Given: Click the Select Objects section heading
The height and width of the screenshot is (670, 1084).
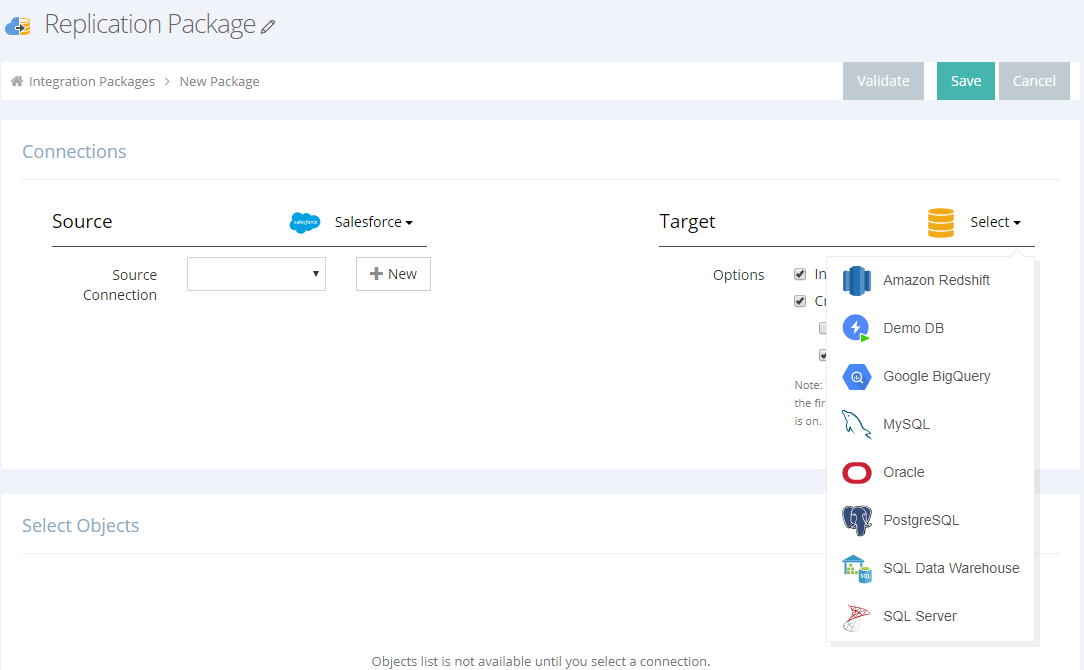Looking at the screenshot, I should click(80, 525).
